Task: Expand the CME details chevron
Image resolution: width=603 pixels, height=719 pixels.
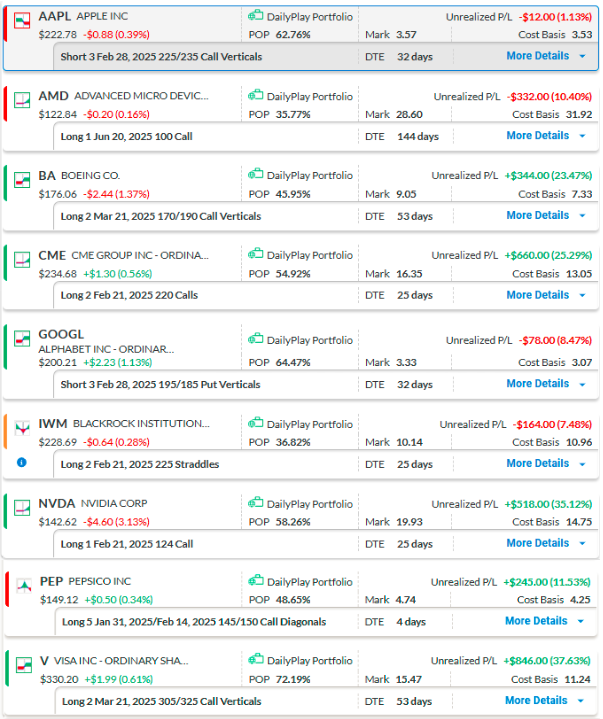Action: [x=583, y=296]
